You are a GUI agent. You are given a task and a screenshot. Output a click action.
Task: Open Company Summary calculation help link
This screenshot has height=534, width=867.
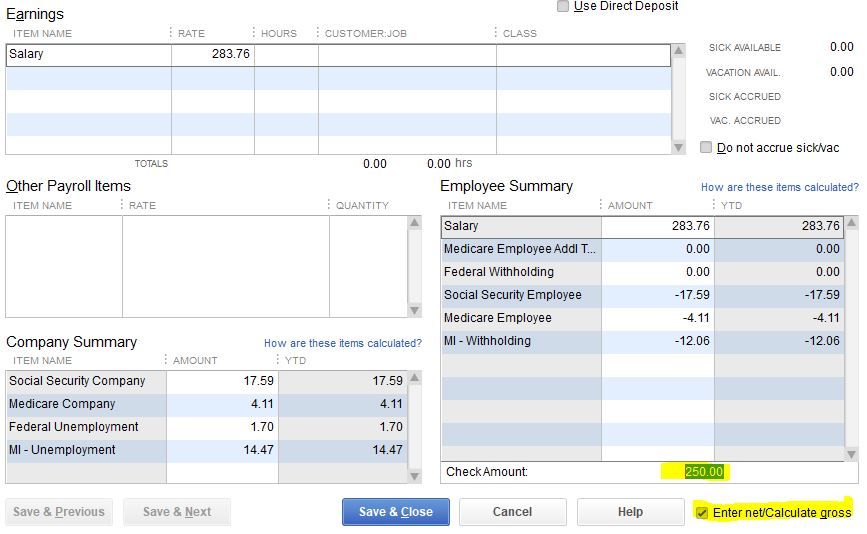(x=342, y=343)
